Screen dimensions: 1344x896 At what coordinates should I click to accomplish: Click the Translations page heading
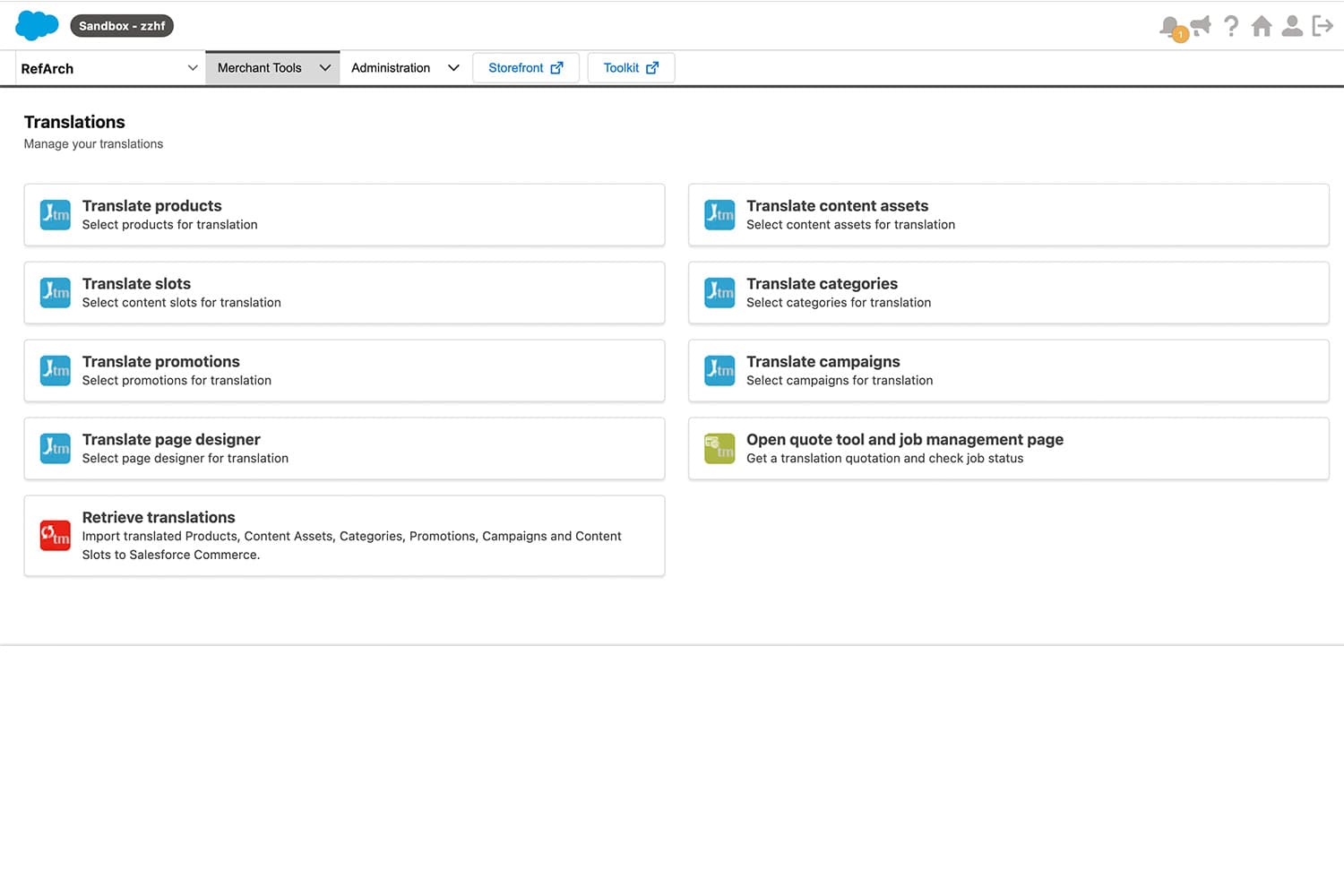pyautogui.click(x=74, y=122)
